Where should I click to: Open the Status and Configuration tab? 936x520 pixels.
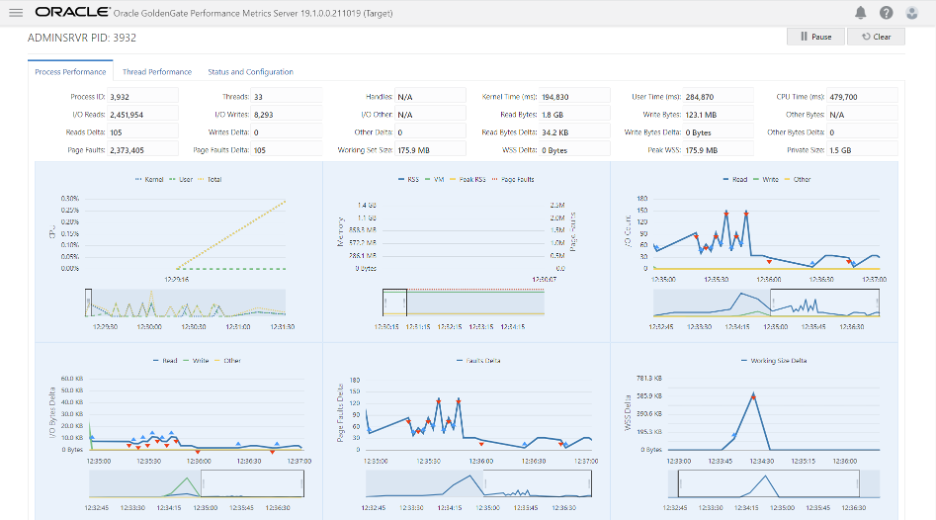[250, 72]
